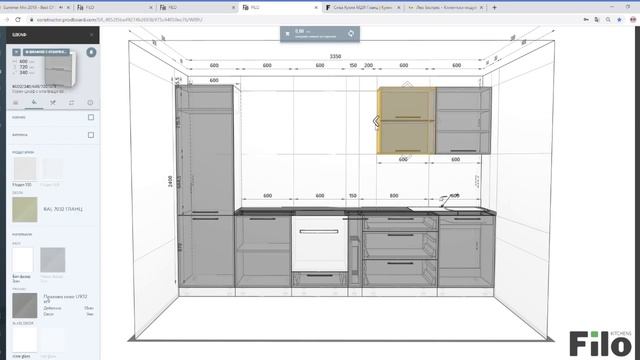Click the 340 depth dimension value in panel
Image resolution: width=640 pixels, height=360 pixels.
click(24, 73)
